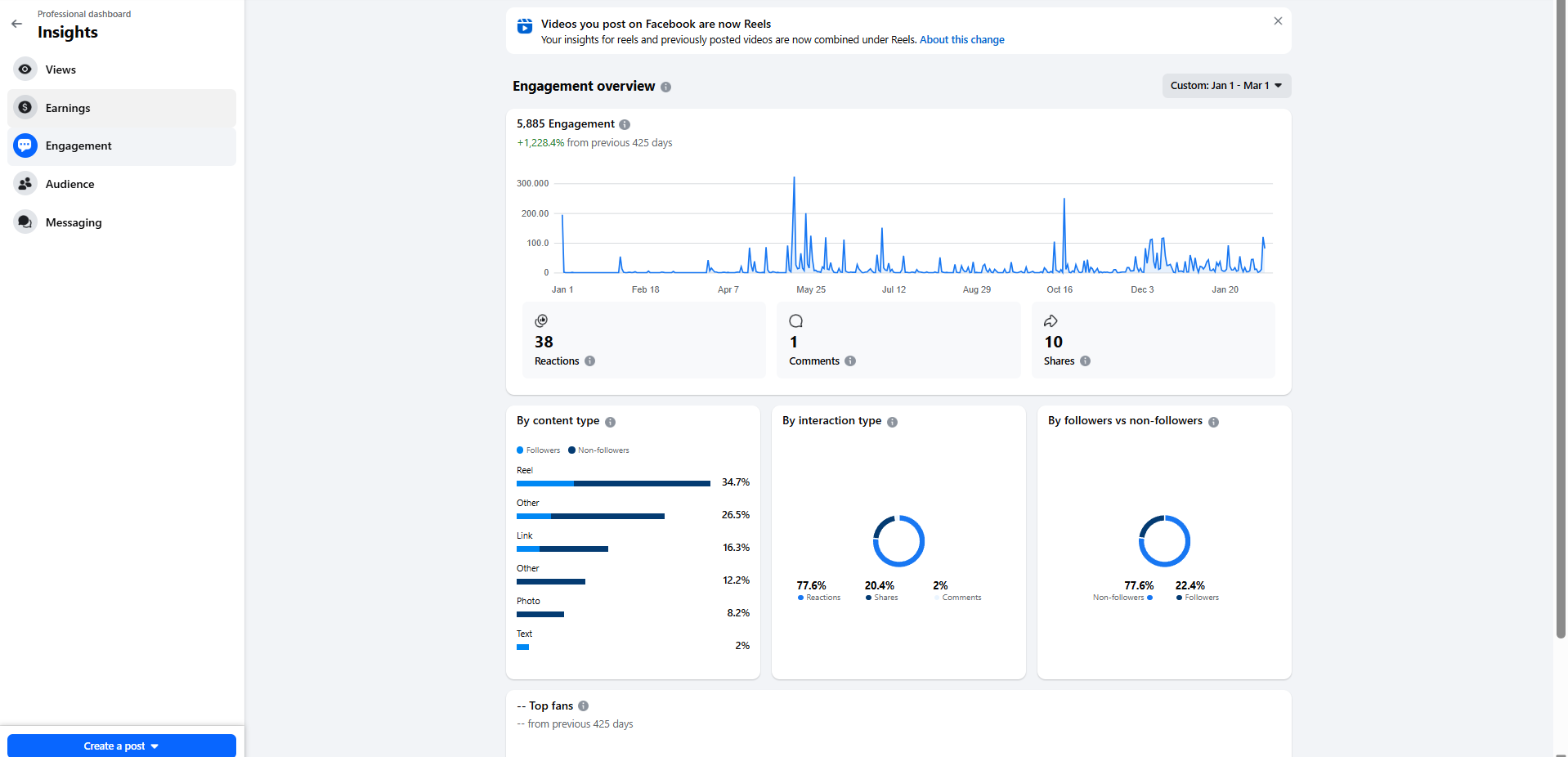
Task: Click info icon beside 5,885 Engagement
Action: point(625,125)
